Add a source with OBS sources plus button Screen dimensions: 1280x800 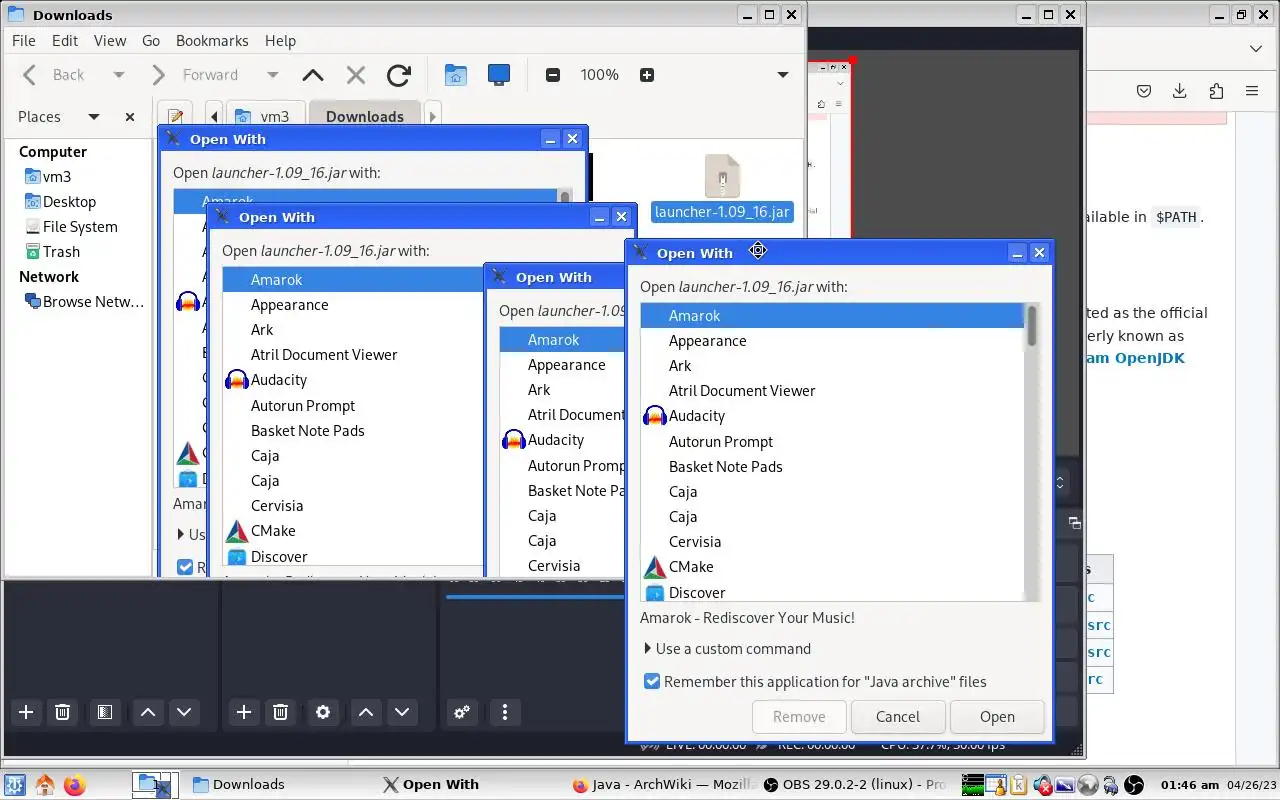coord(244,712)
